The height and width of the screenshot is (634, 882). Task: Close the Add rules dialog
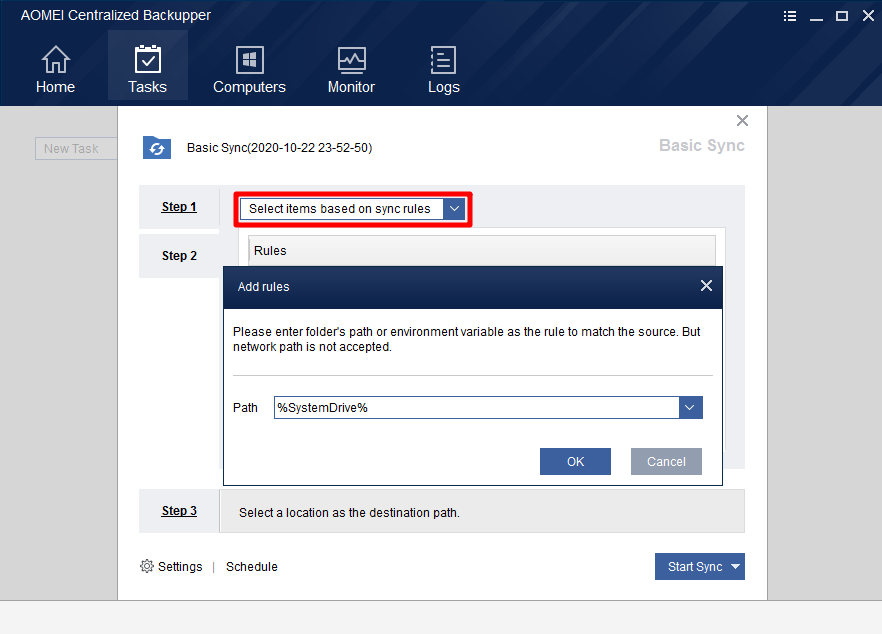[x=706, y=286]
